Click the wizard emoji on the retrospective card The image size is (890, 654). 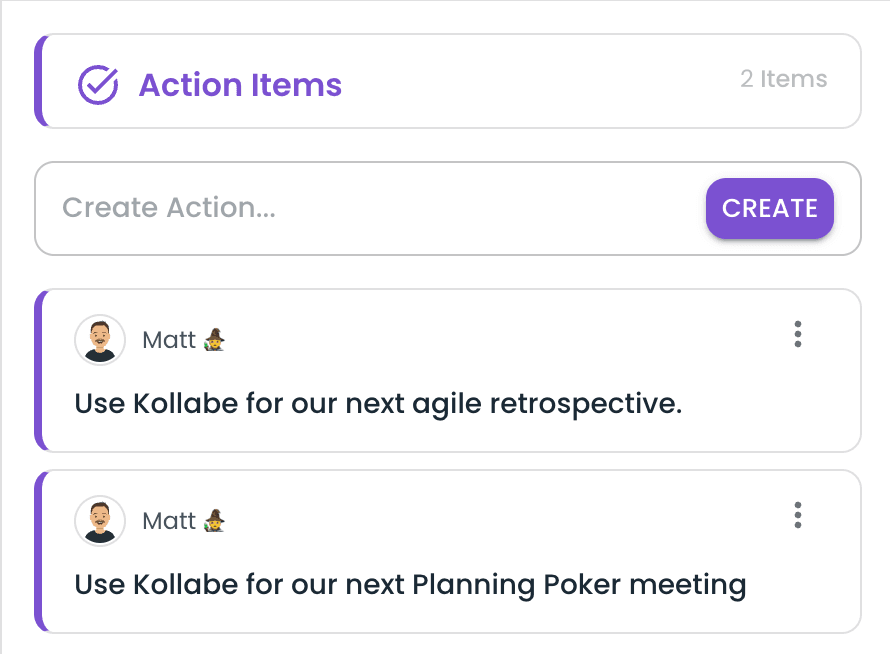click(x=214, y=340)
